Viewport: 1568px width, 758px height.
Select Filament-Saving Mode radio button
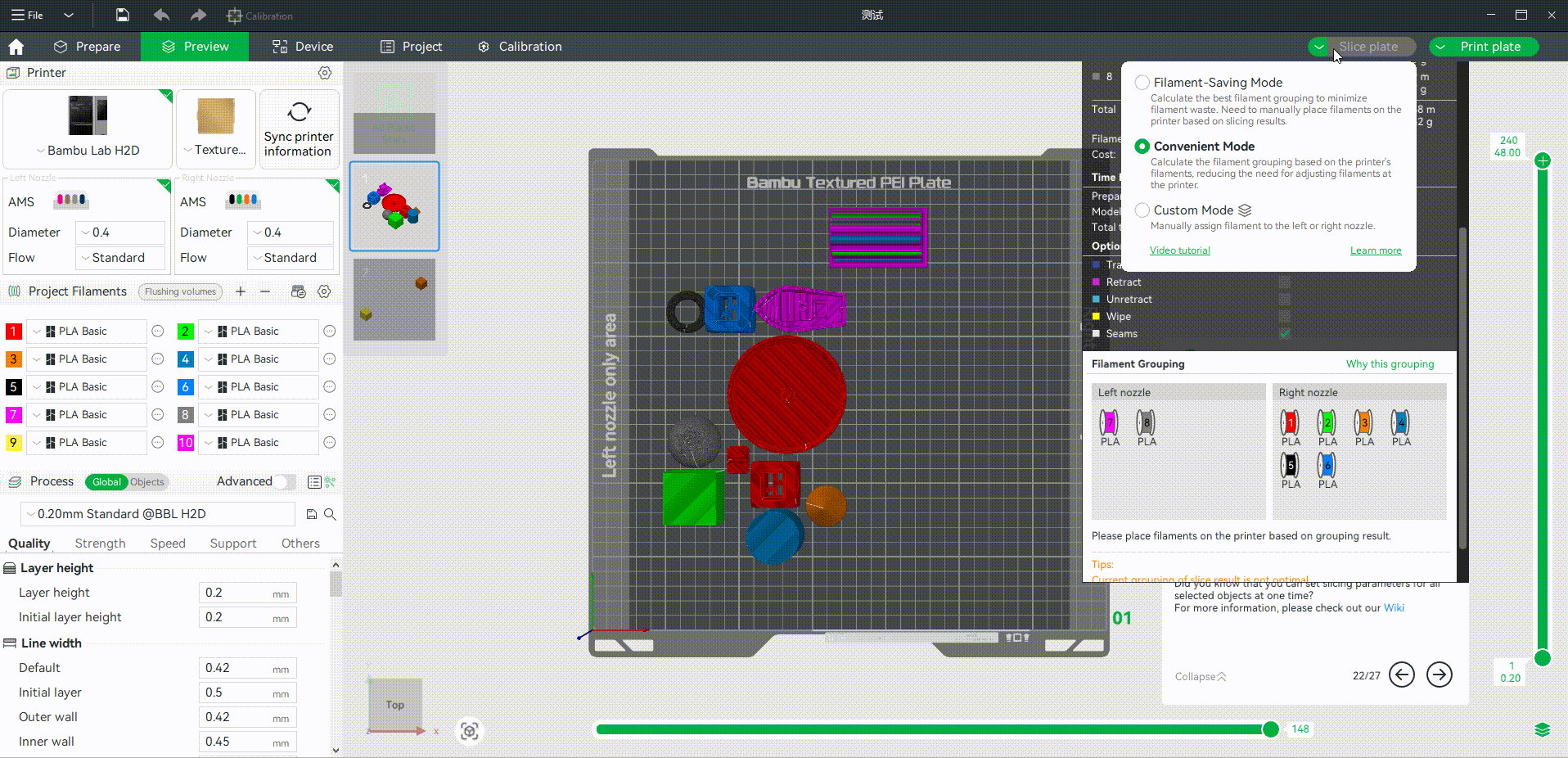(1142, 83)
